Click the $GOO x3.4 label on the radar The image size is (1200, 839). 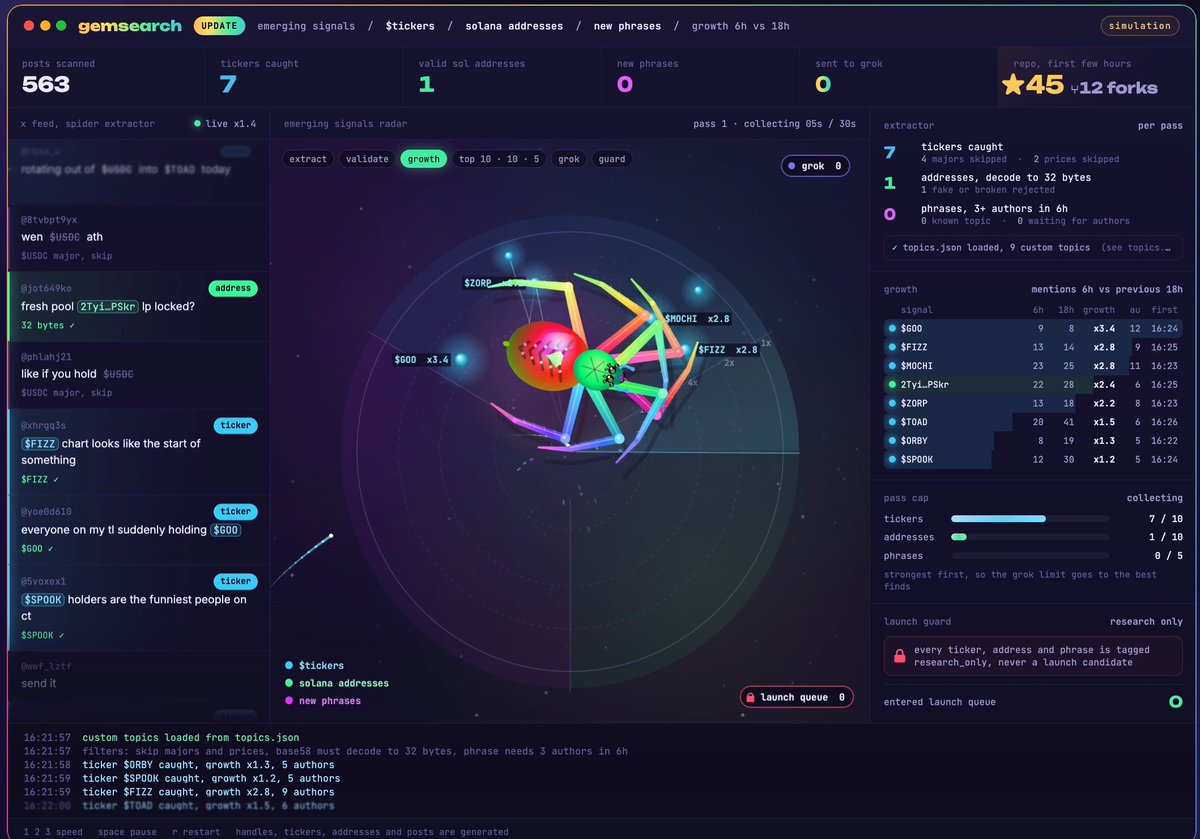pos(421,360)
